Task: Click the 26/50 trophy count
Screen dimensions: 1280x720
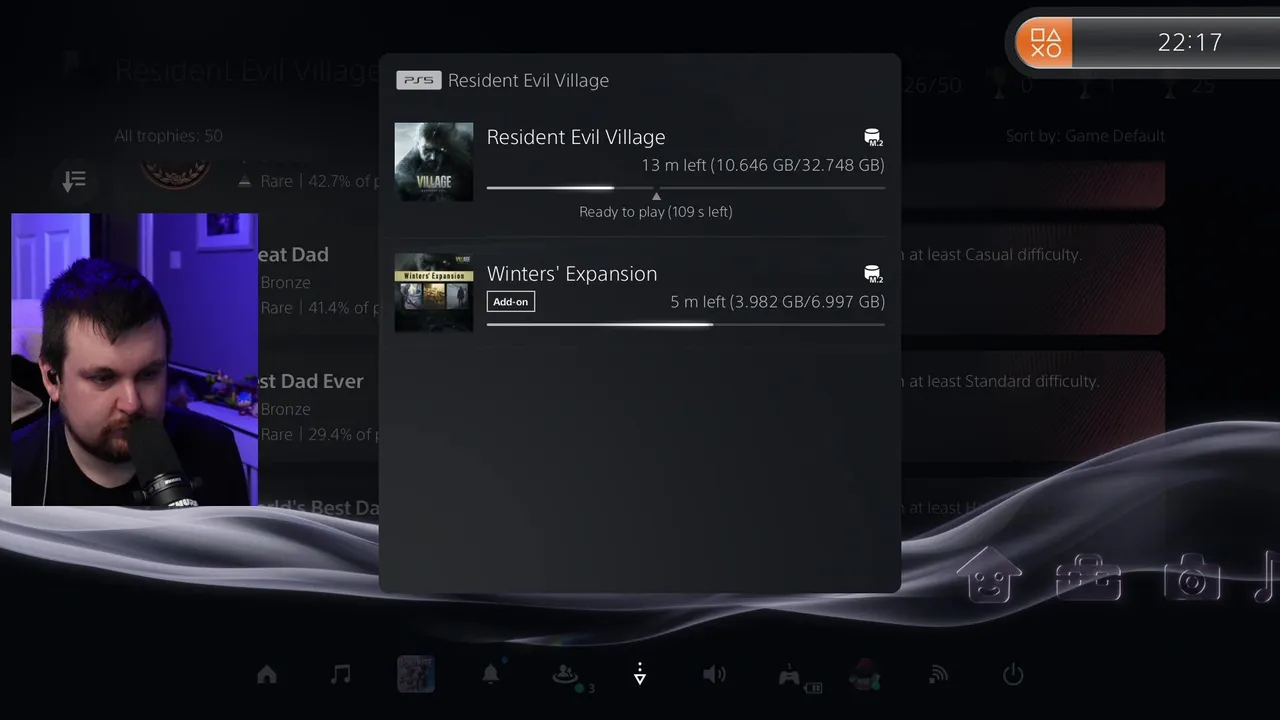Action: click(932, 86)
